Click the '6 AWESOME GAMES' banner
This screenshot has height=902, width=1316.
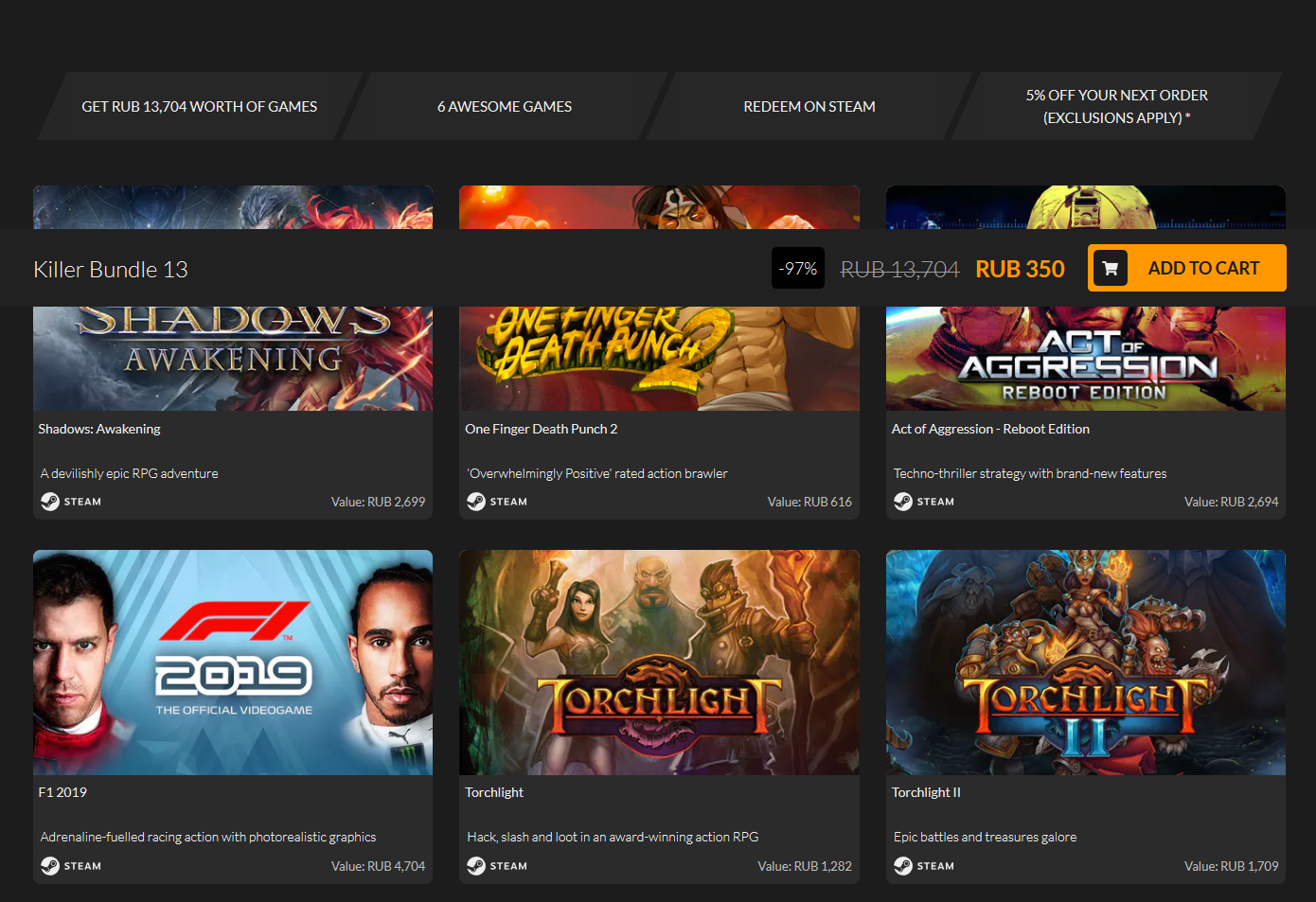tap(505, 106)
